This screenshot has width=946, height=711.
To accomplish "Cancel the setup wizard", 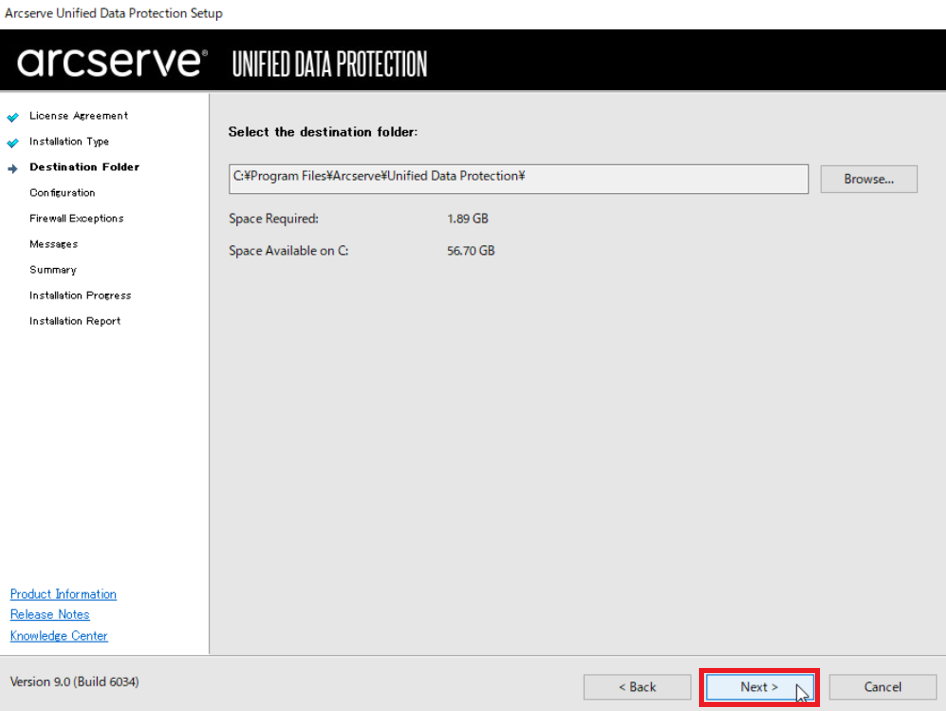I will (882, 687).
